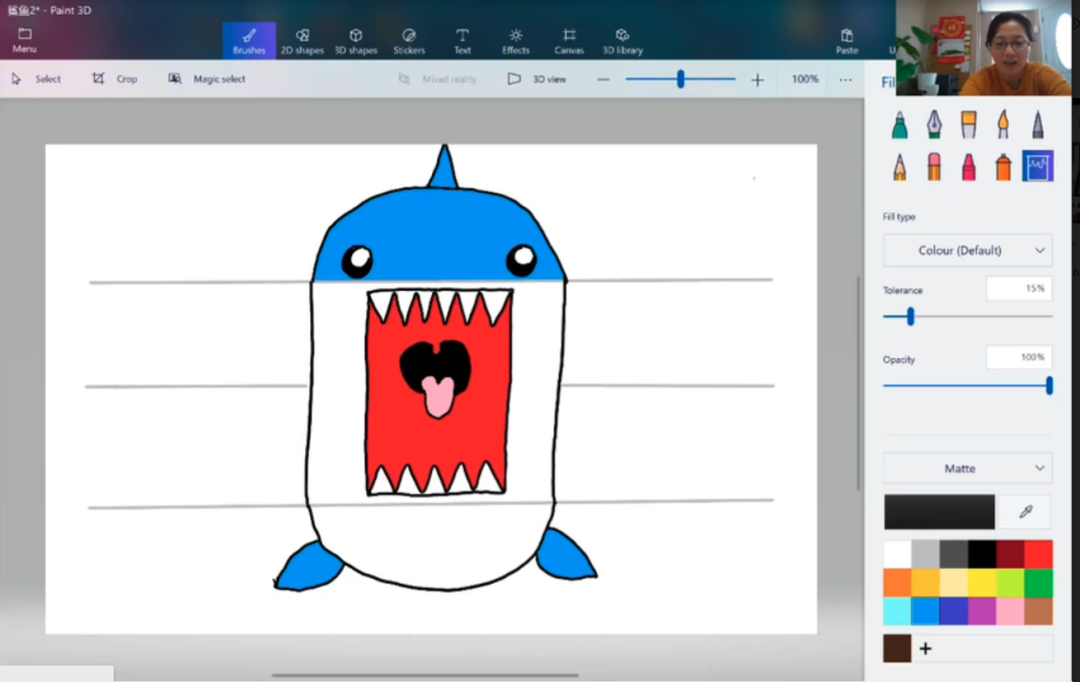The height and width of the screenshot is (682, 1080).
Task: Pick the dark red colour swatch
Action: pyautogui.click(x=1010, y=555)
